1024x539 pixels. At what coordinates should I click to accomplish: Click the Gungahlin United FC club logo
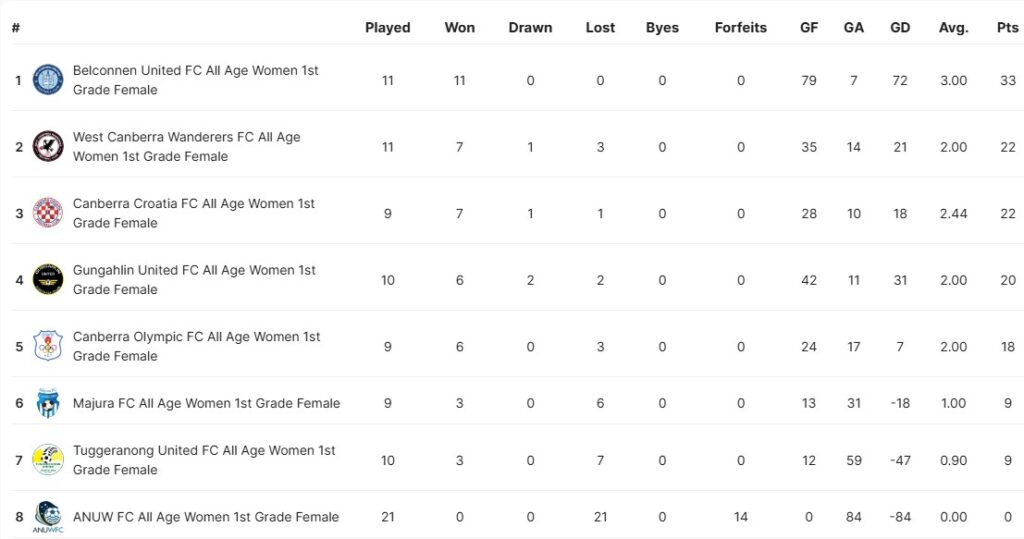[48, 280]
